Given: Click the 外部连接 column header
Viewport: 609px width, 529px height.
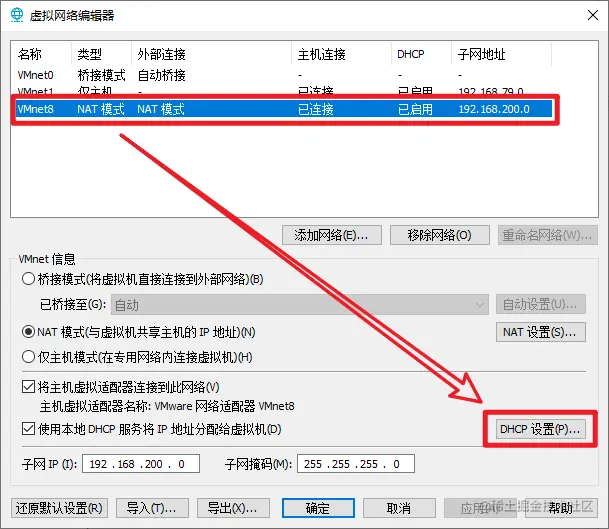Looking at the screenshot, I should tap(212, 54).
